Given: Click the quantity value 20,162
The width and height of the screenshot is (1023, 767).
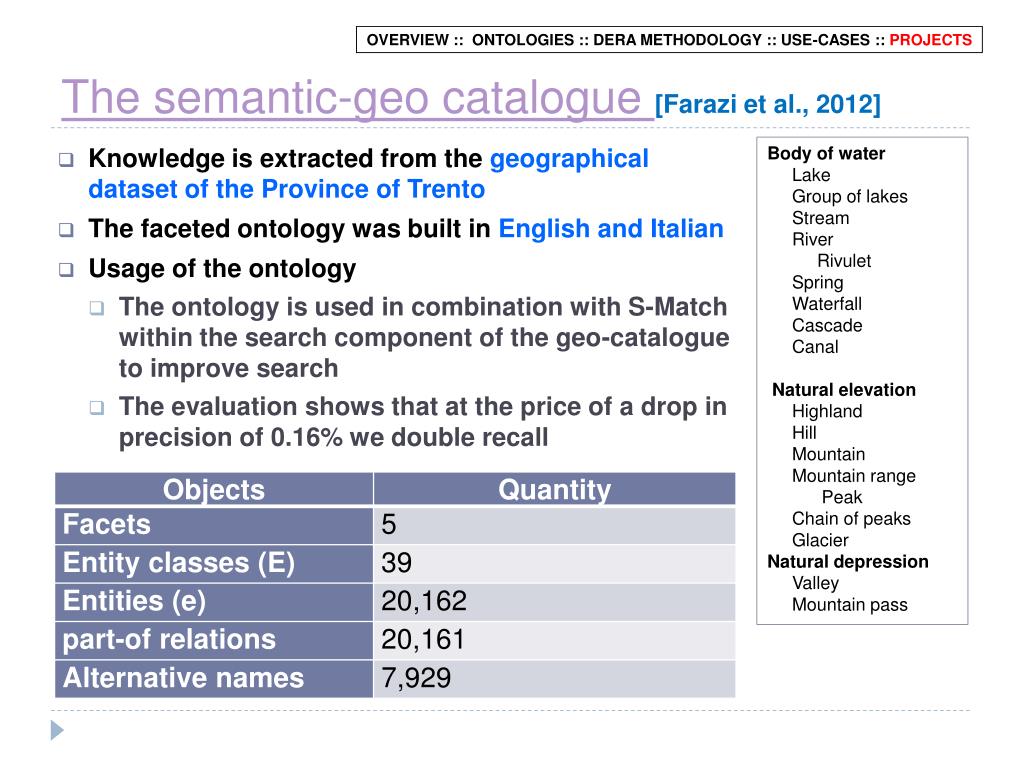Looking at the screenshot, I should [x=424, y=601].
